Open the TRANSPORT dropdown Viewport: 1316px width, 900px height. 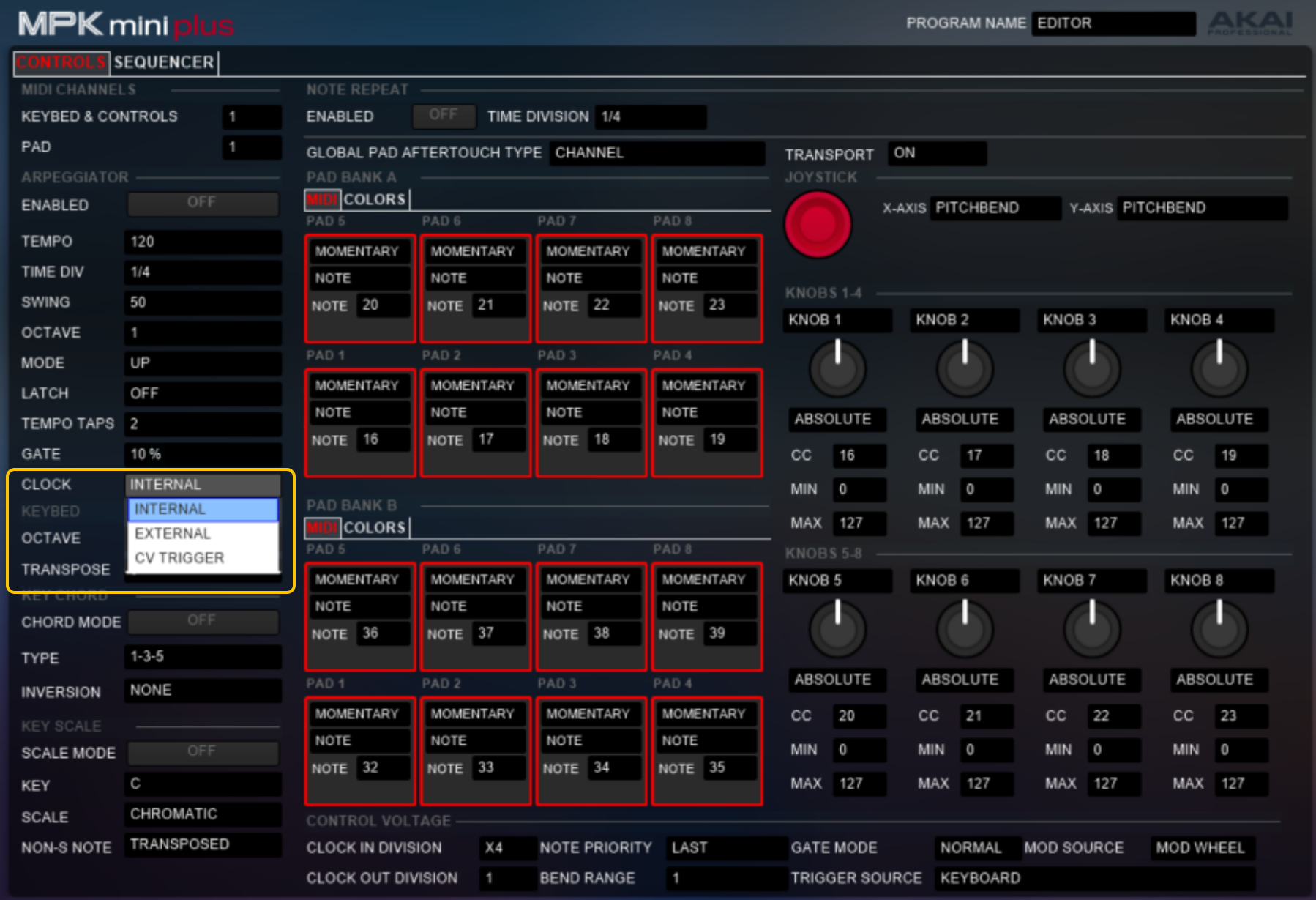(x=937, y=153)
